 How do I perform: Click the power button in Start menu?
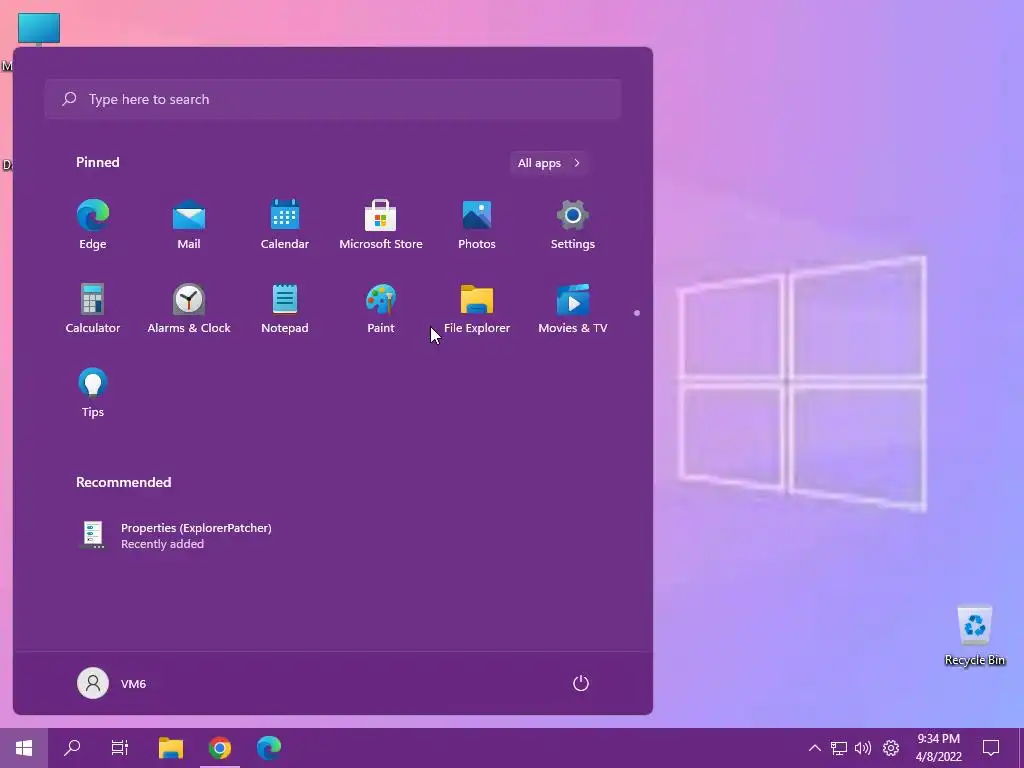pos(581,683)
